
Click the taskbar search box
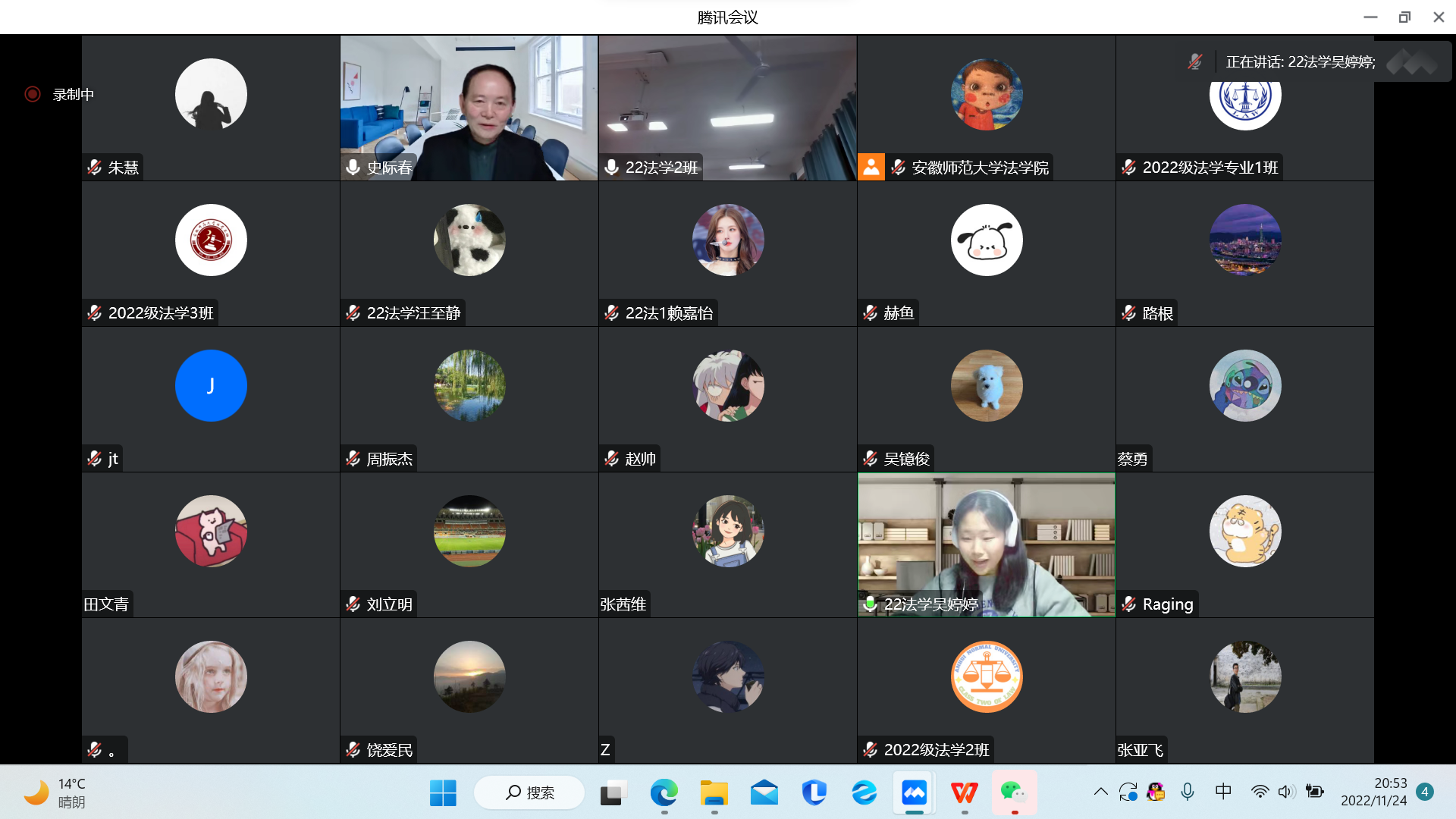530,793
